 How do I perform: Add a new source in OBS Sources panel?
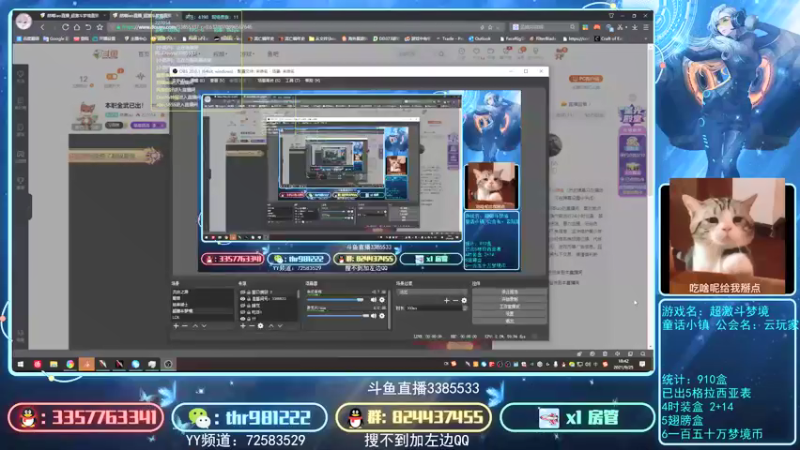click(243, 326)
